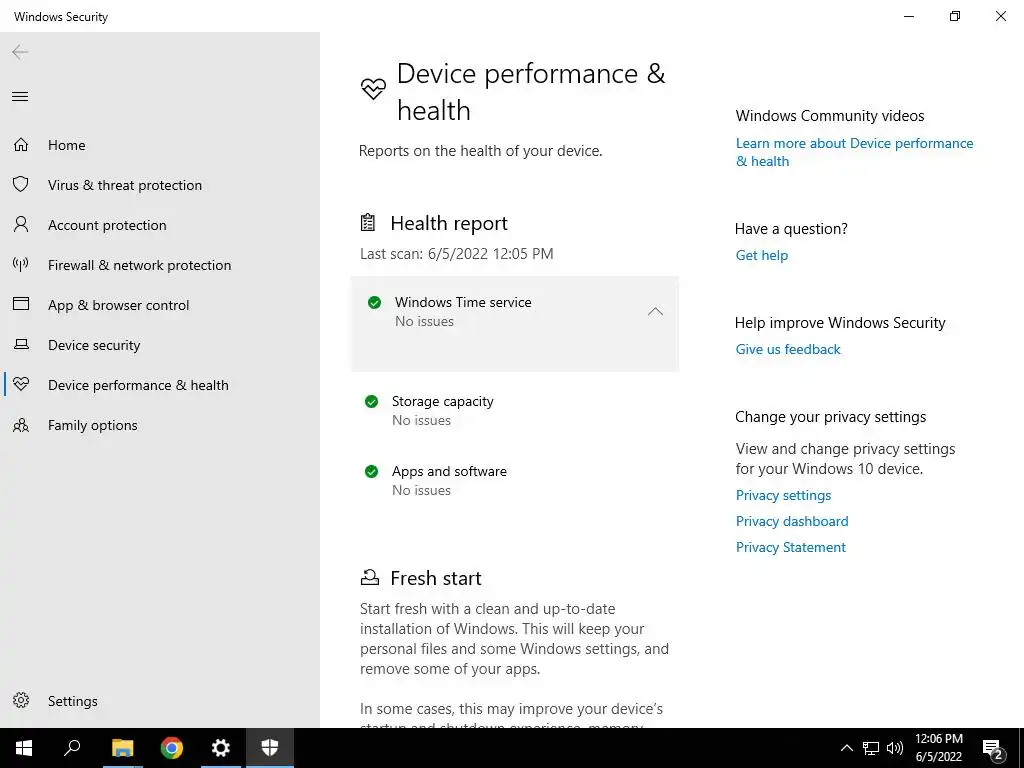Click the App & browser control window icon

tap(21, 304)
